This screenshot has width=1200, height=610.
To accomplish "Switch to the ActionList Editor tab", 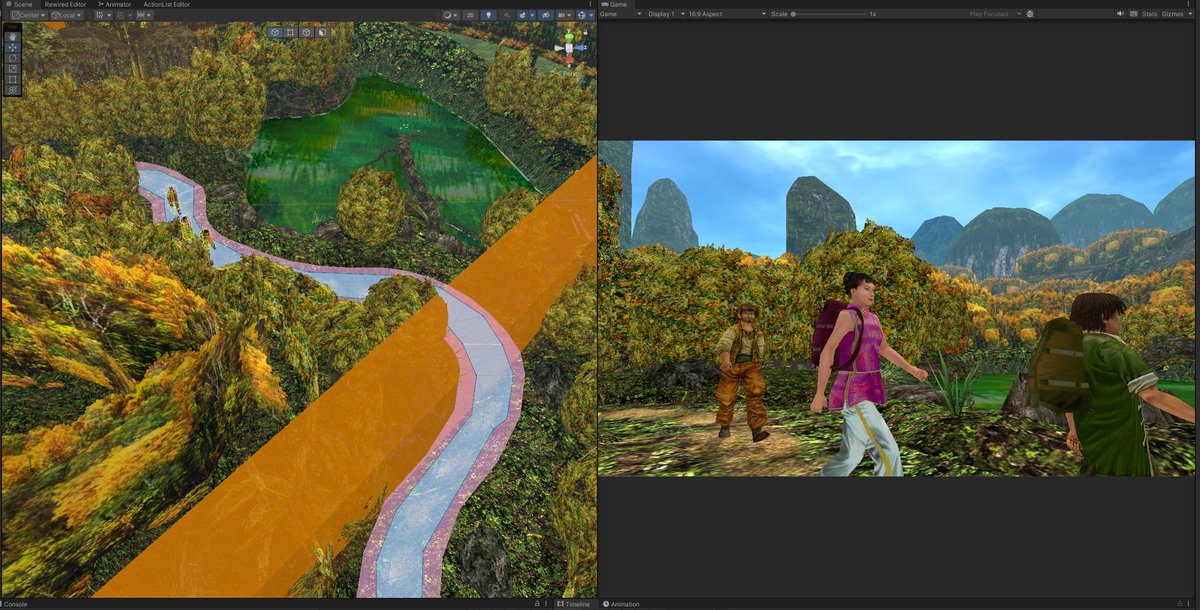I will coord(166,4).
